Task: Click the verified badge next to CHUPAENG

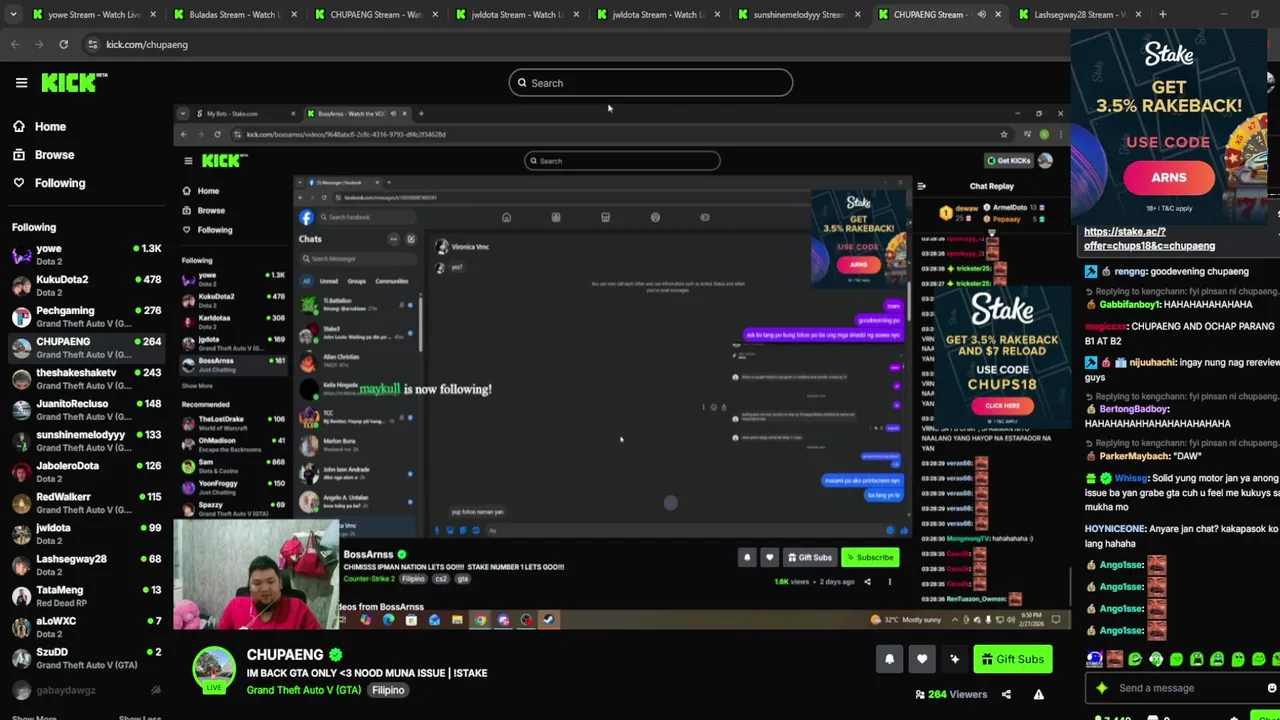Action: (x=336, y=655)
